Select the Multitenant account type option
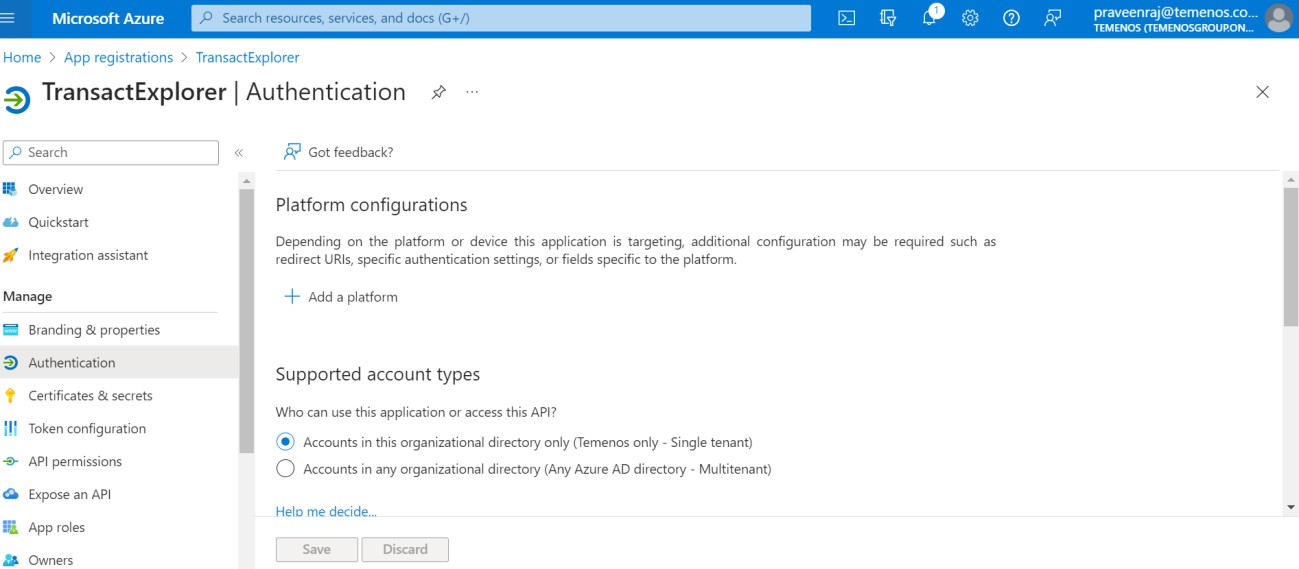 tap(286, 469)
